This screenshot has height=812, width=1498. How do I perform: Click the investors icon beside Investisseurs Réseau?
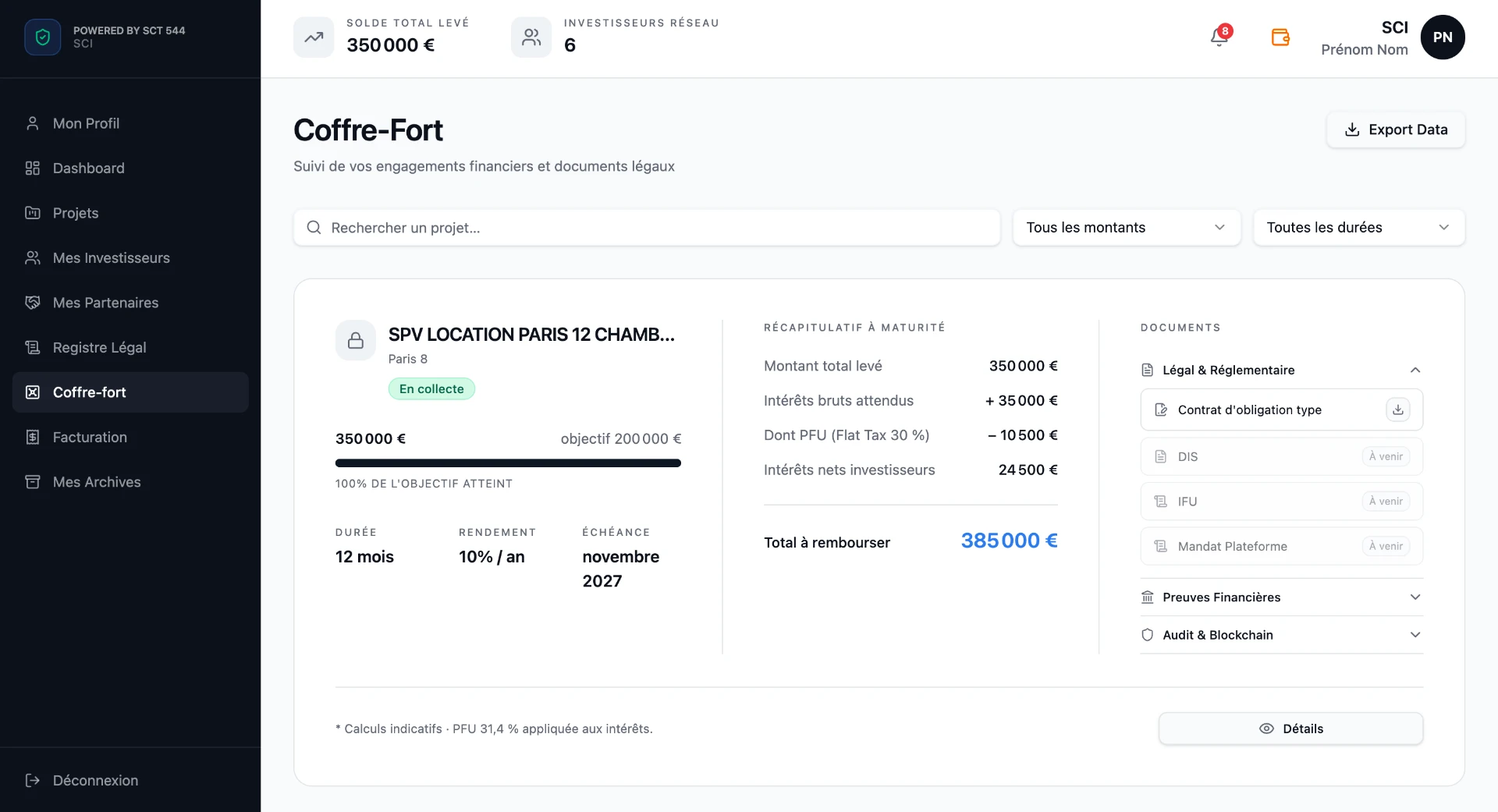531,37
